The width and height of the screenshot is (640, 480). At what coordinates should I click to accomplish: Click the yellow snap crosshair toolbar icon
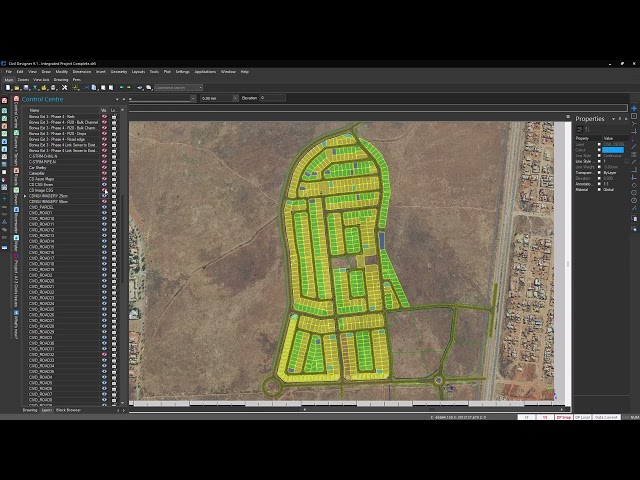click(x=76, y=87)
